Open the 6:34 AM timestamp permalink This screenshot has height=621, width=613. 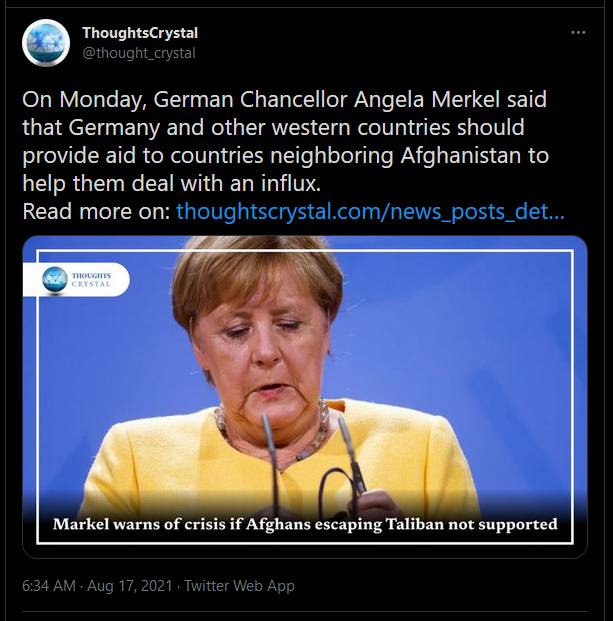click(x=49, y=586)
